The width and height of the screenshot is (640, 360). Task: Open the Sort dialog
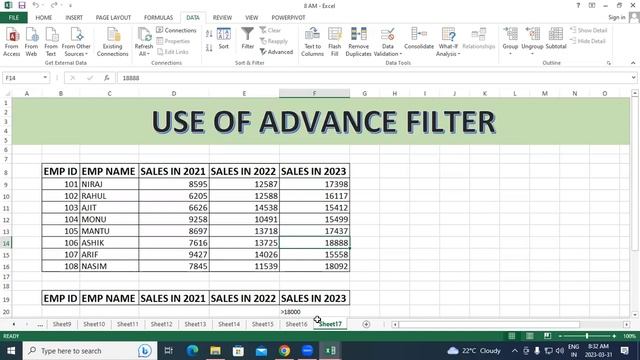(x=224, y=39)
